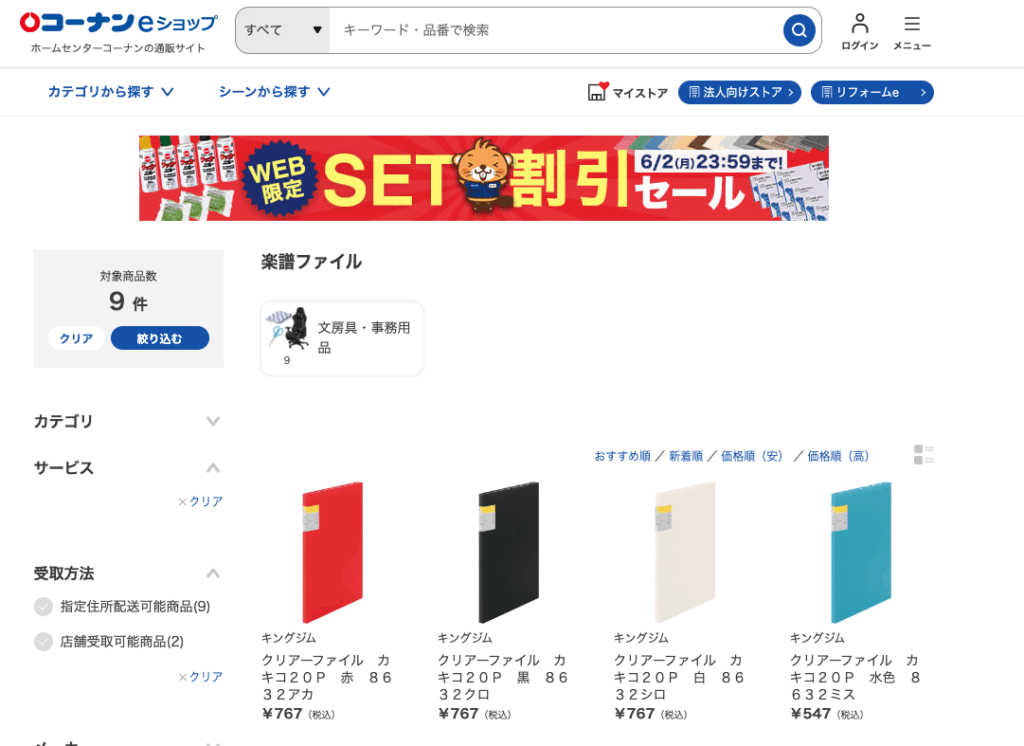Open the リフォームe button
Screen dimensions: 1024x746
pos(872,92)
